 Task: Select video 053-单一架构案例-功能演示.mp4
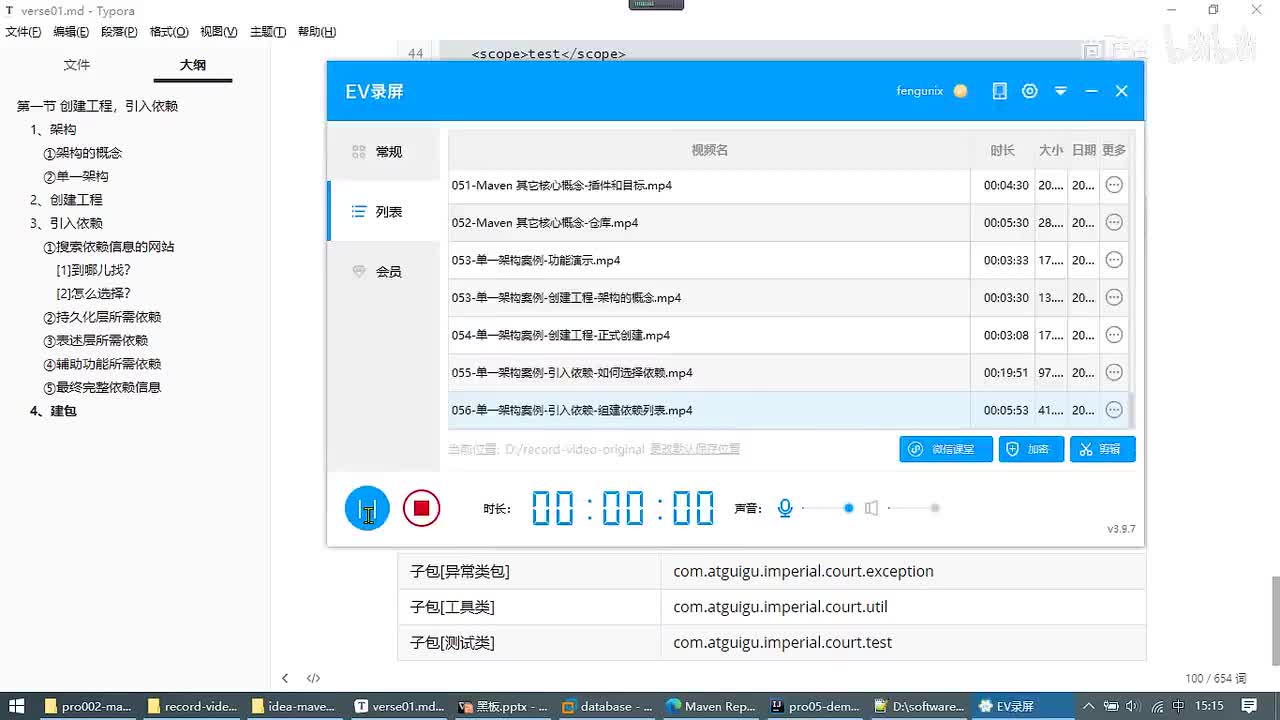(709, 260)
